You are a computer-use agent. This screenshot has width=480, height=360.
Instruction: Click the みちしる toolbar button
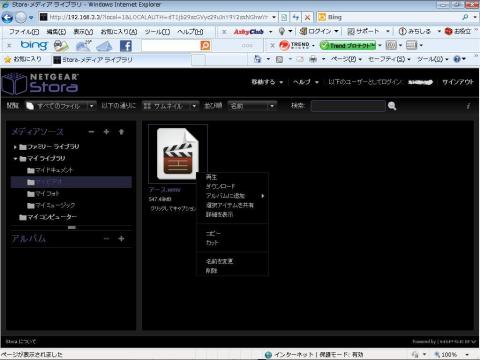point(415,31)
